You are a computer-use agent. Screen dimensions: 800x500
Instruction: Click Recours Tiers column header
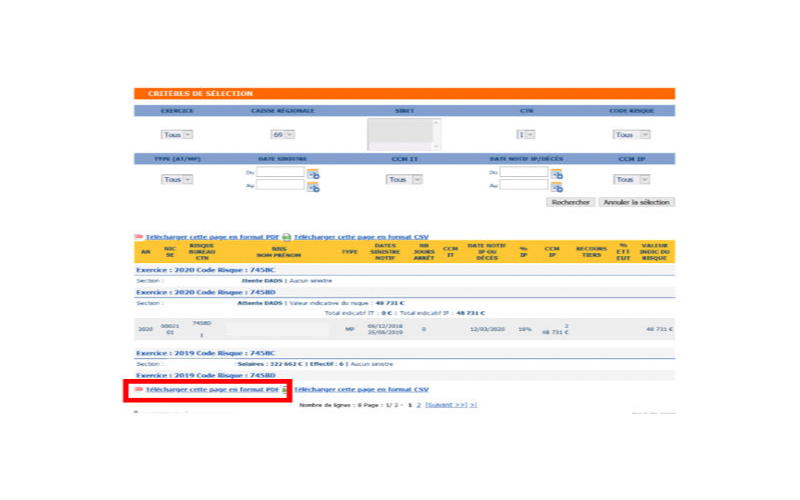pos(591,252)
